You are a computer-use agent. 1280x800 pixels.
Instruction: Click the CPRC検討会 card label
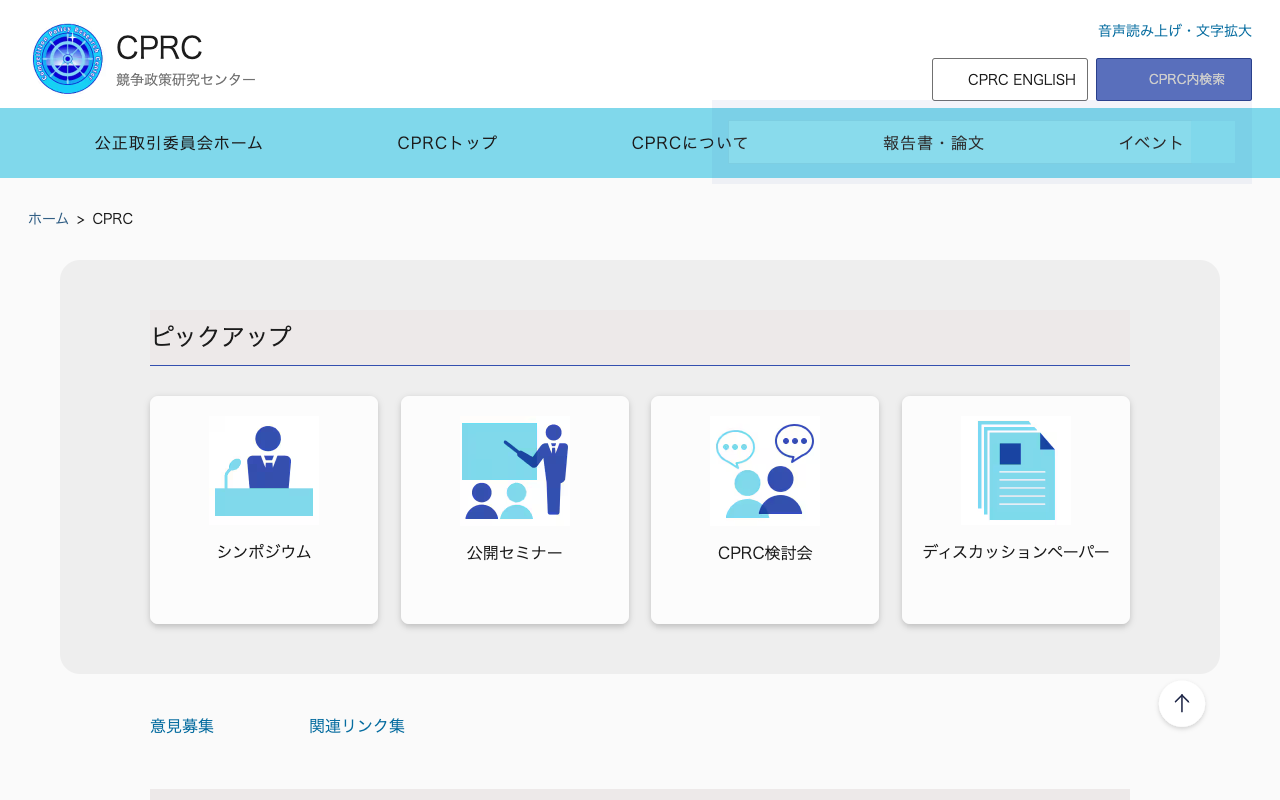[765, 552]
